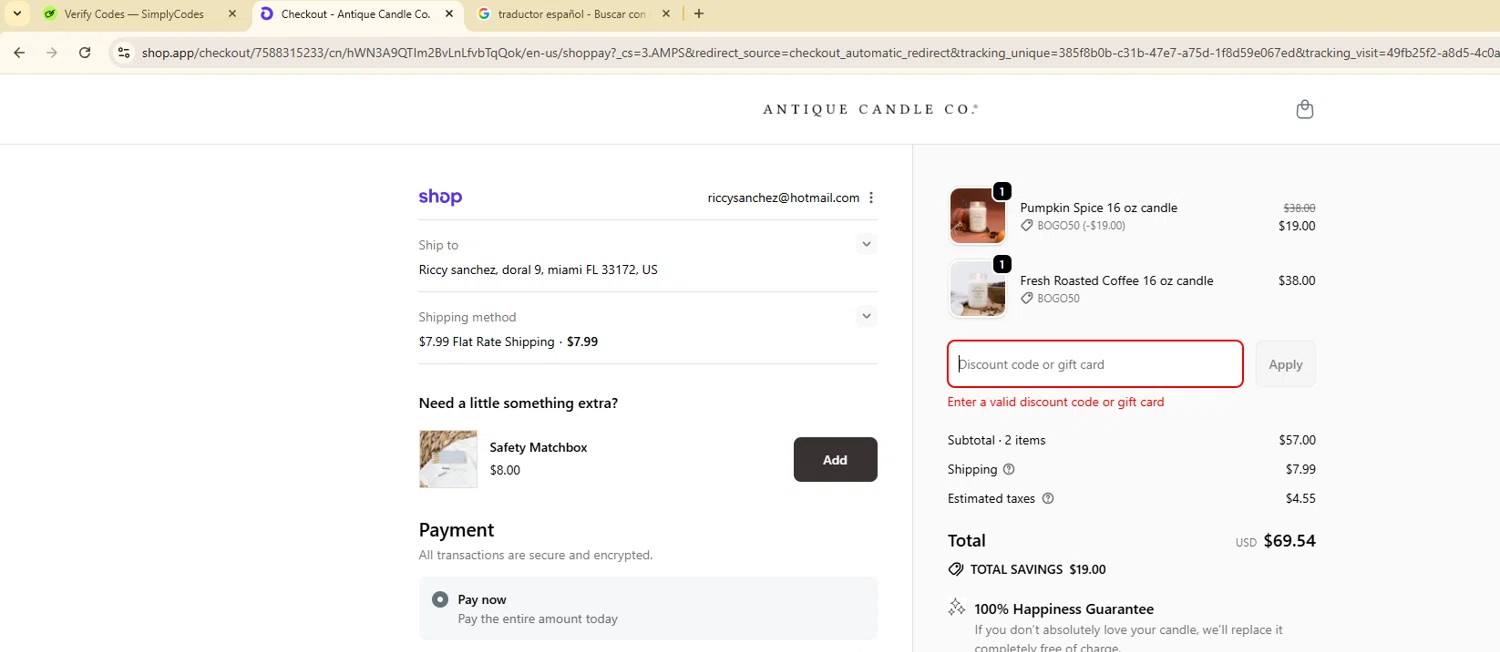Click the struck-through $38.00 original price
The width and height of the screenshot is (1500, 652).
coord(1299,209)
